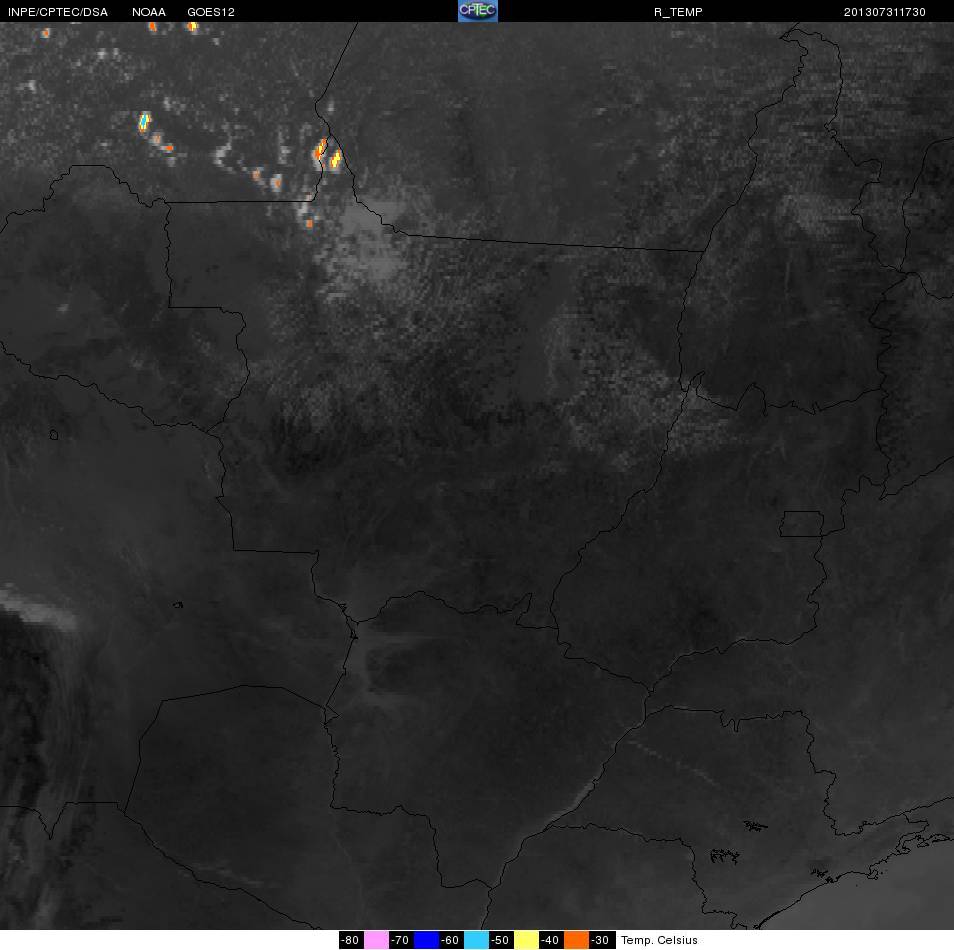Click the dark blue -70 legend swatch
The image size is (954, 950).
pyautogui.click(x=426, y=940)
